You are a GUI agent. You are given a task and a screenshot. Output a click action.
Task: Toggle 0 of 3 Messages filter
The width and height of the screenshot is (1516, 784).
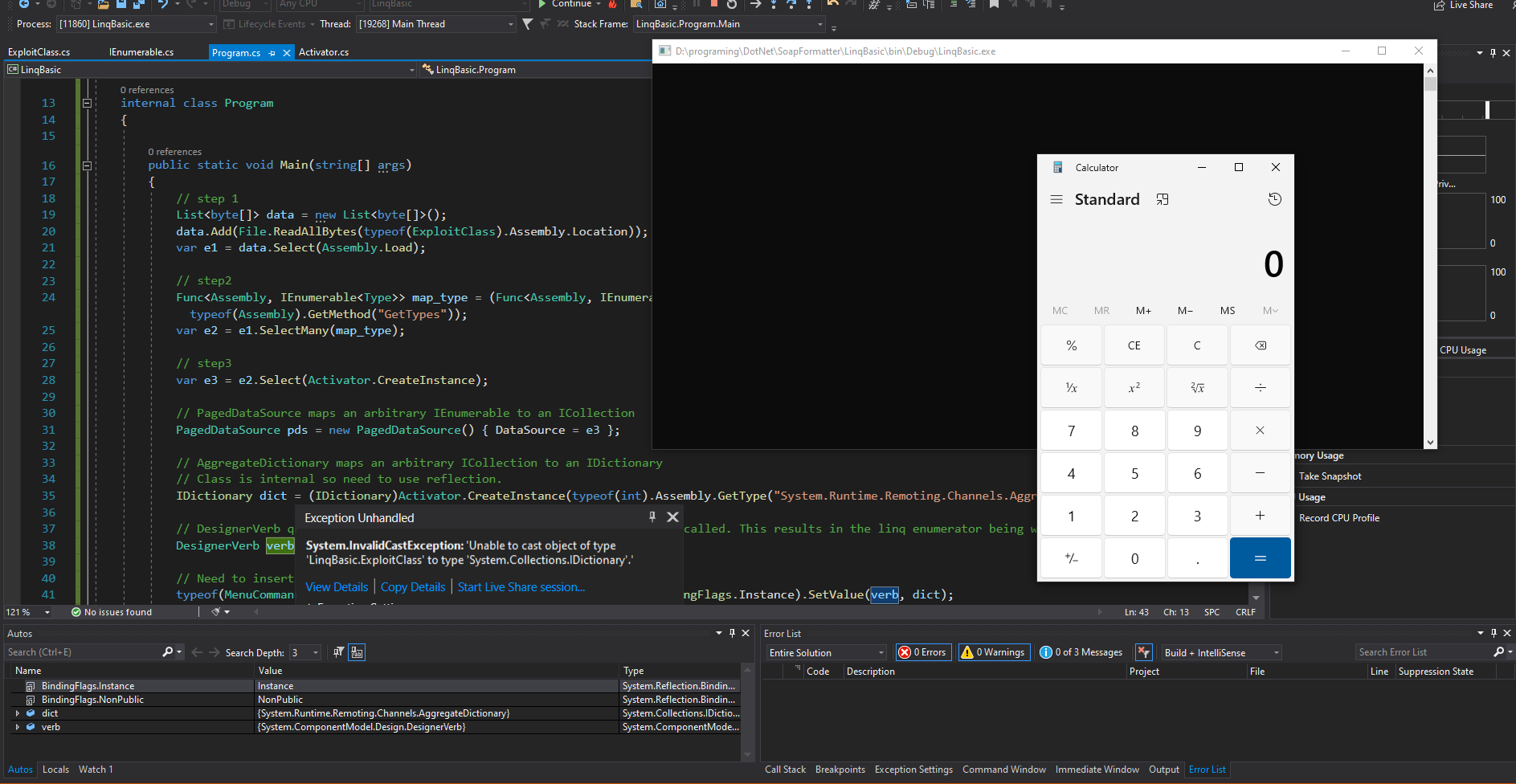click(x=1081, y=652)
